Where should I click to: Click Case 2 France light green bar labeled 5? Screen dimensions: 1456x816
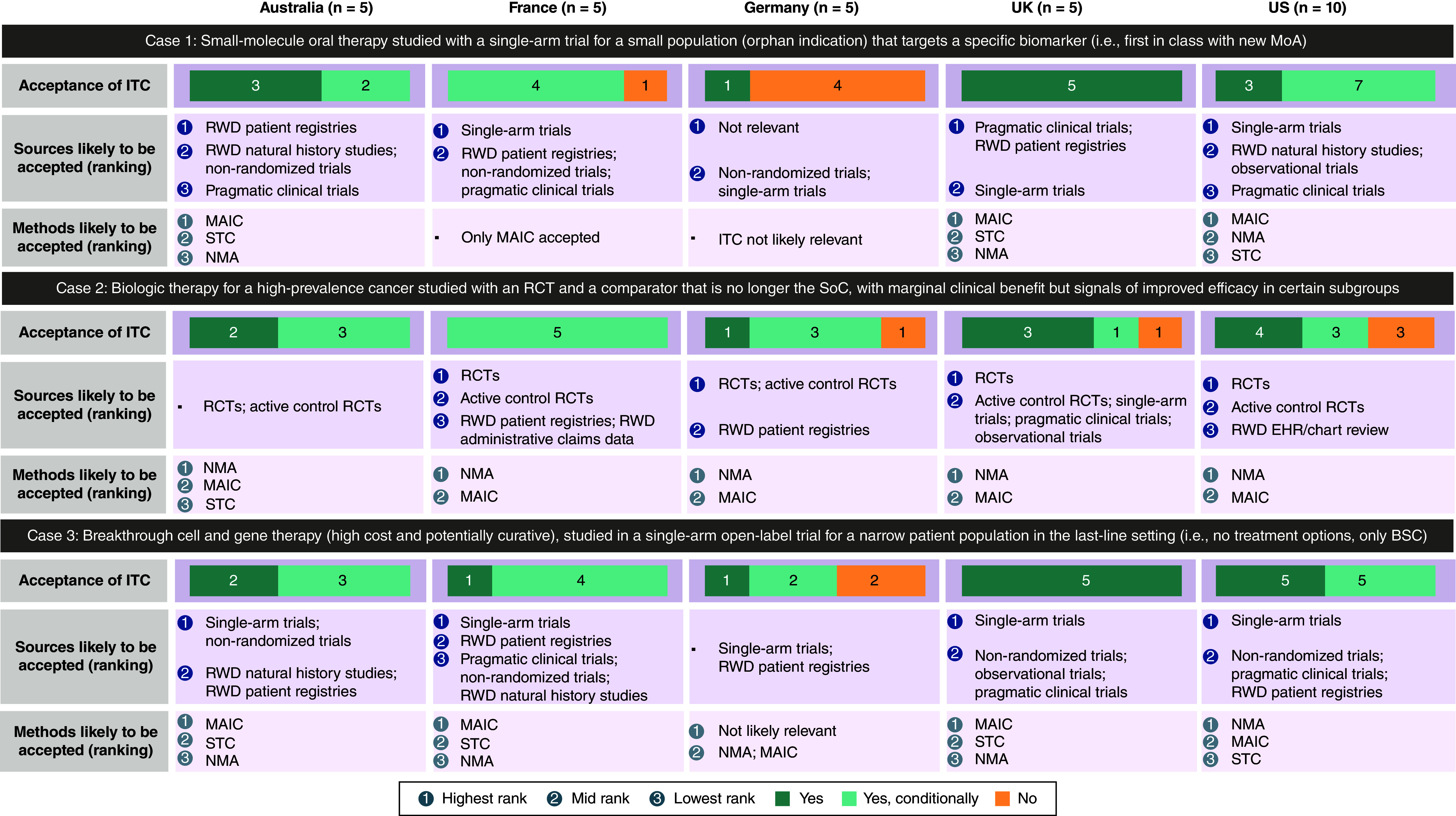click(x=557, y=333)
